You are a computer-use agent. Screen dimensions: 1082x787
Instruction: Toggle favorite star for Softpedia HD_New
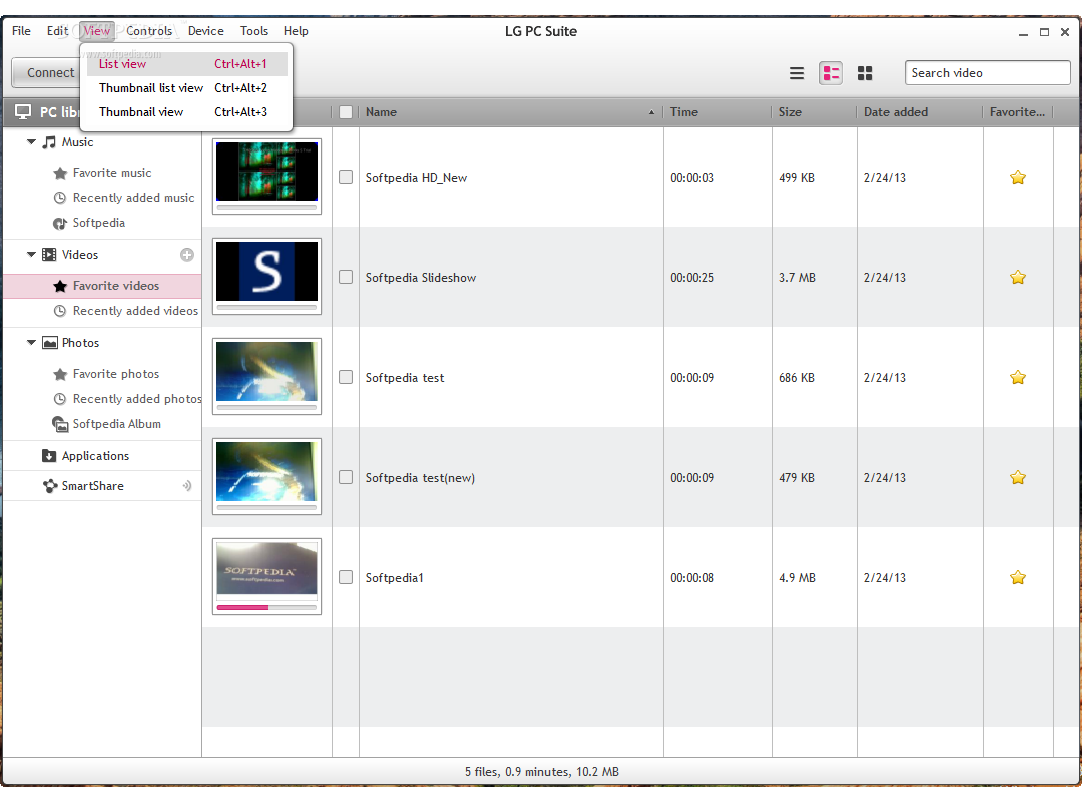pos(1018,177)
